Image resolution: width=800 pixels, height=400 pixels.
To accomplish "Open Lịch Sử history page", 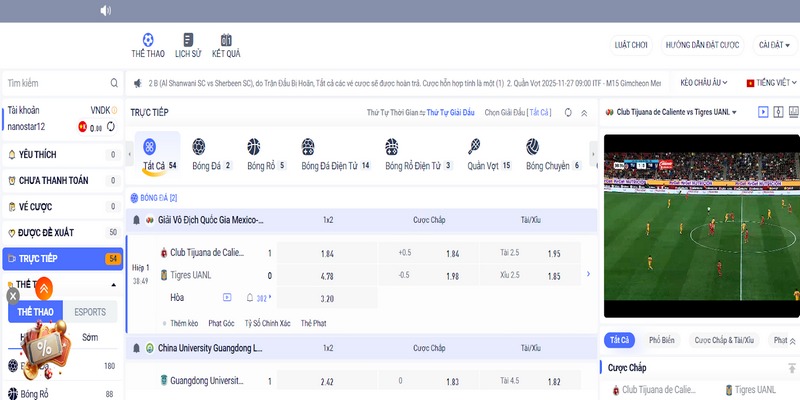I will tap(187, 45).
